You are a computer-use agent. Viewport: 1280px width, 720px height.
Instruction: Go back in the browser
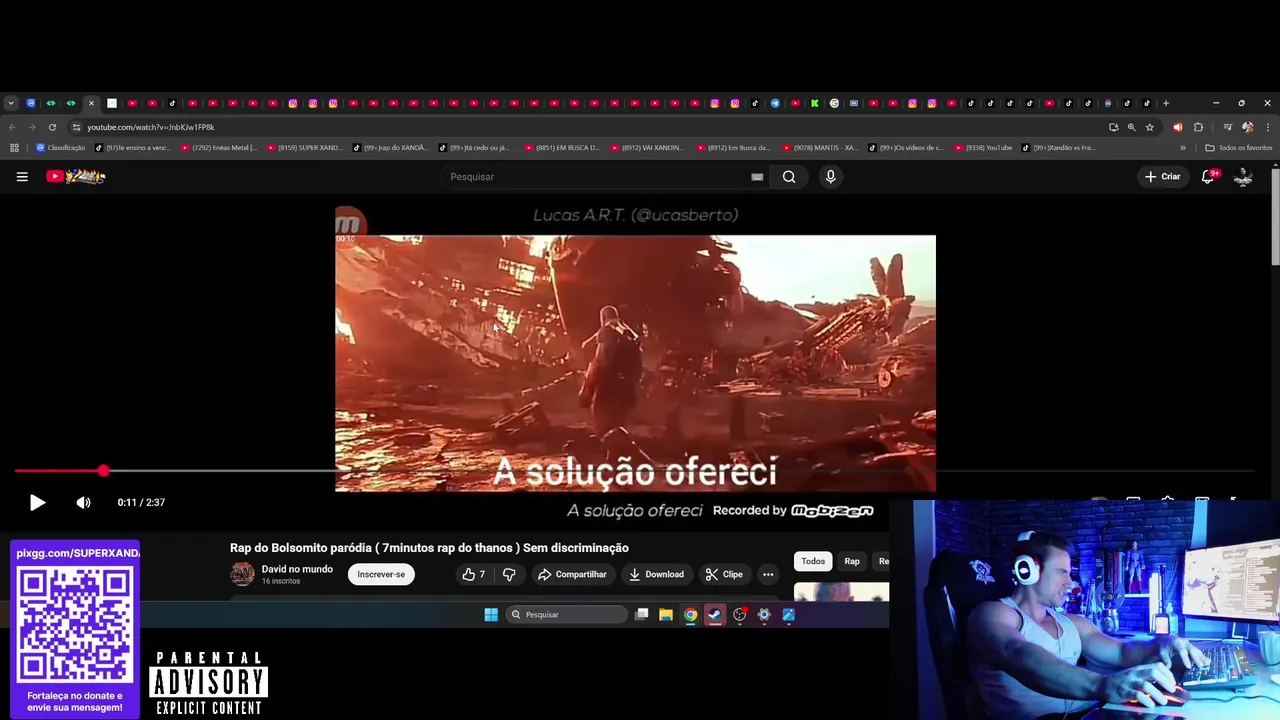(x=12, y=127)
